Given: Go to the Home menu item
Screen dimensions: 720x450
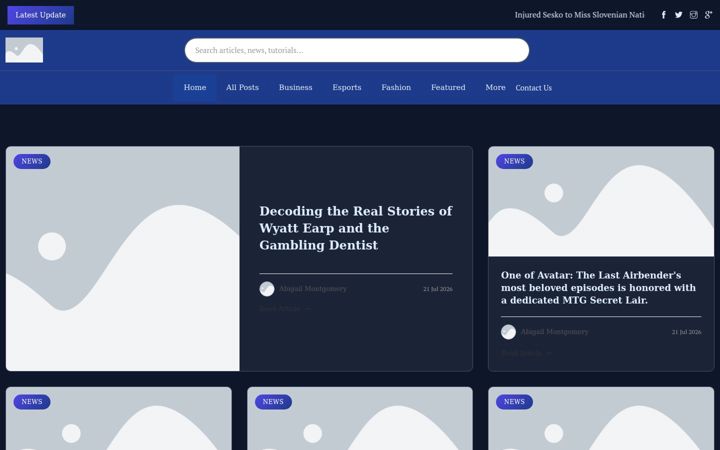Looking at the screenshot, I should (x=195, y=87).
